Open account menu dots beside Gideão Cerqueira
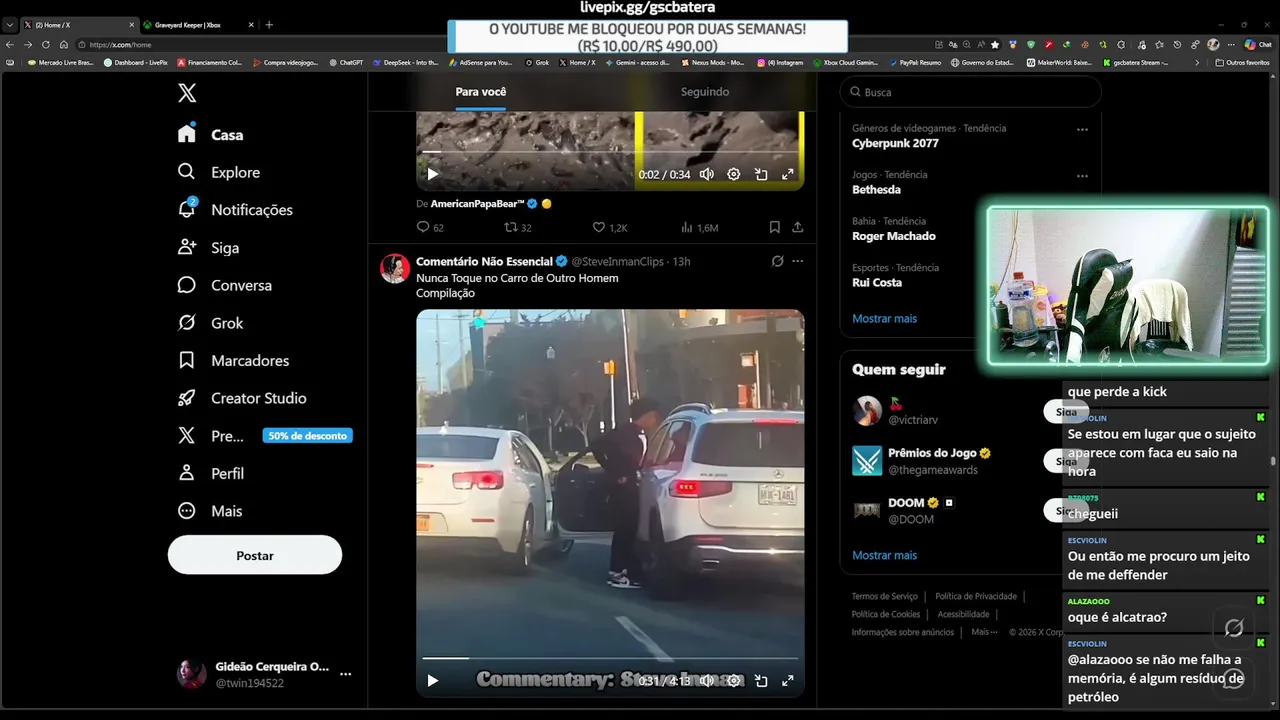The height and width of the screenshot is (720, 1280). click(345, 674)
